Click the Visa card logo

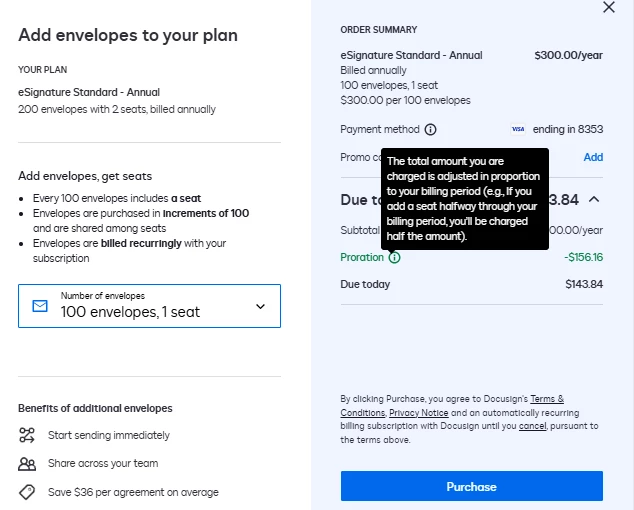518,129
